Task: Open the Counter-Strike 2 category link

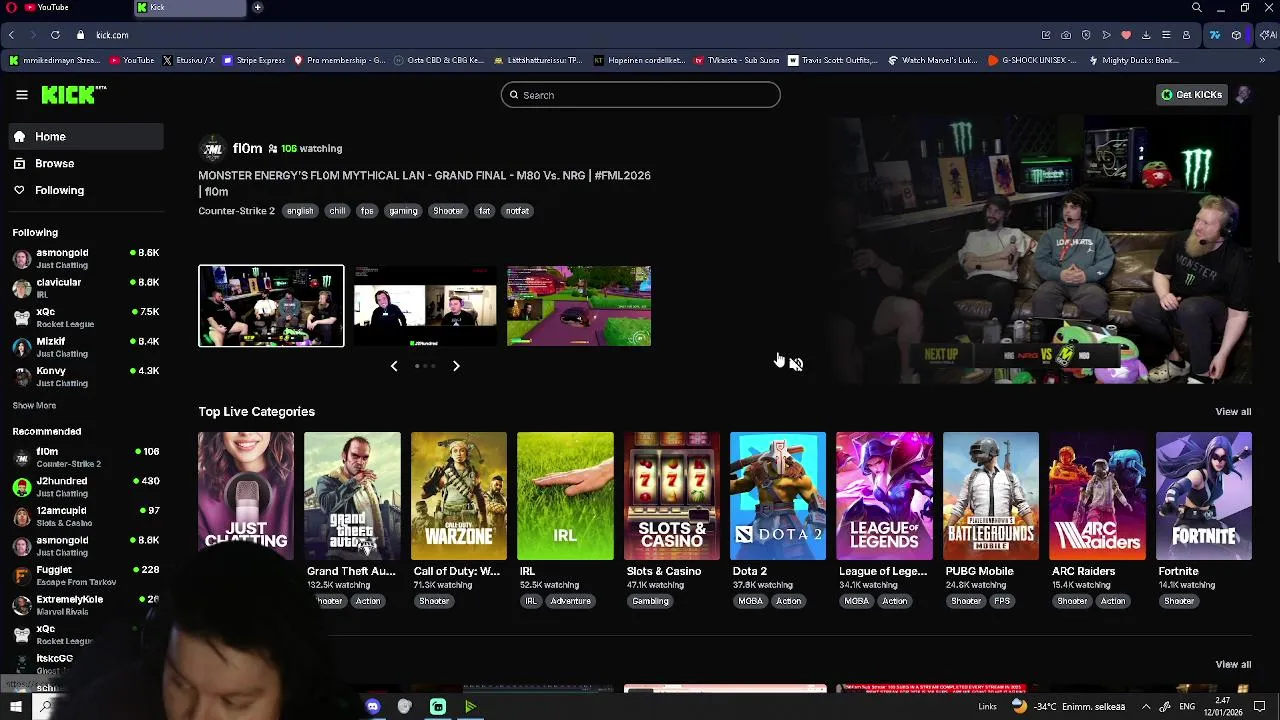Action: [x=236, y=211]
